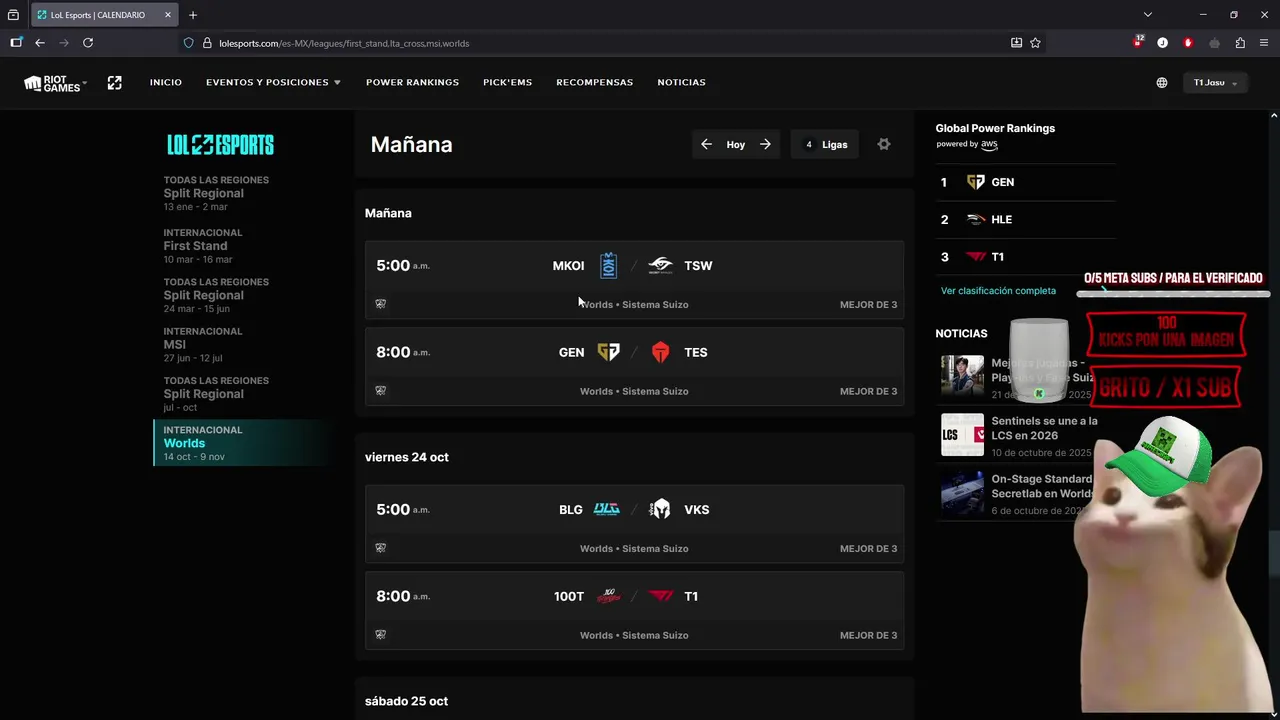Viewport: 1280px width, 720px height.
Task: Open MKOI vs TSW match row
Action: (x=634, y=280)
